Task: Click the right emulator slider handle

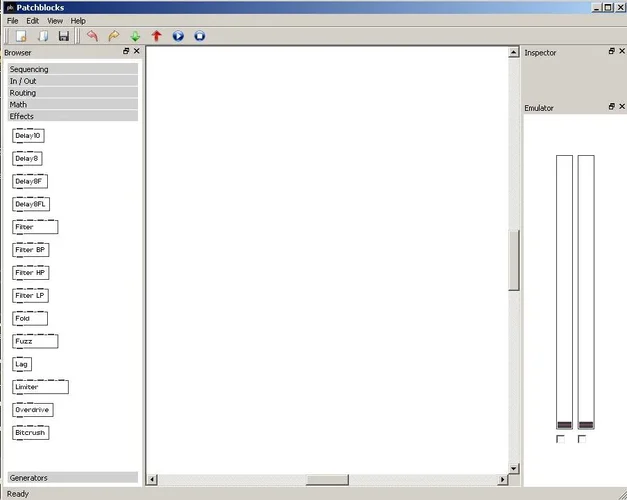Action: [586, 425]
